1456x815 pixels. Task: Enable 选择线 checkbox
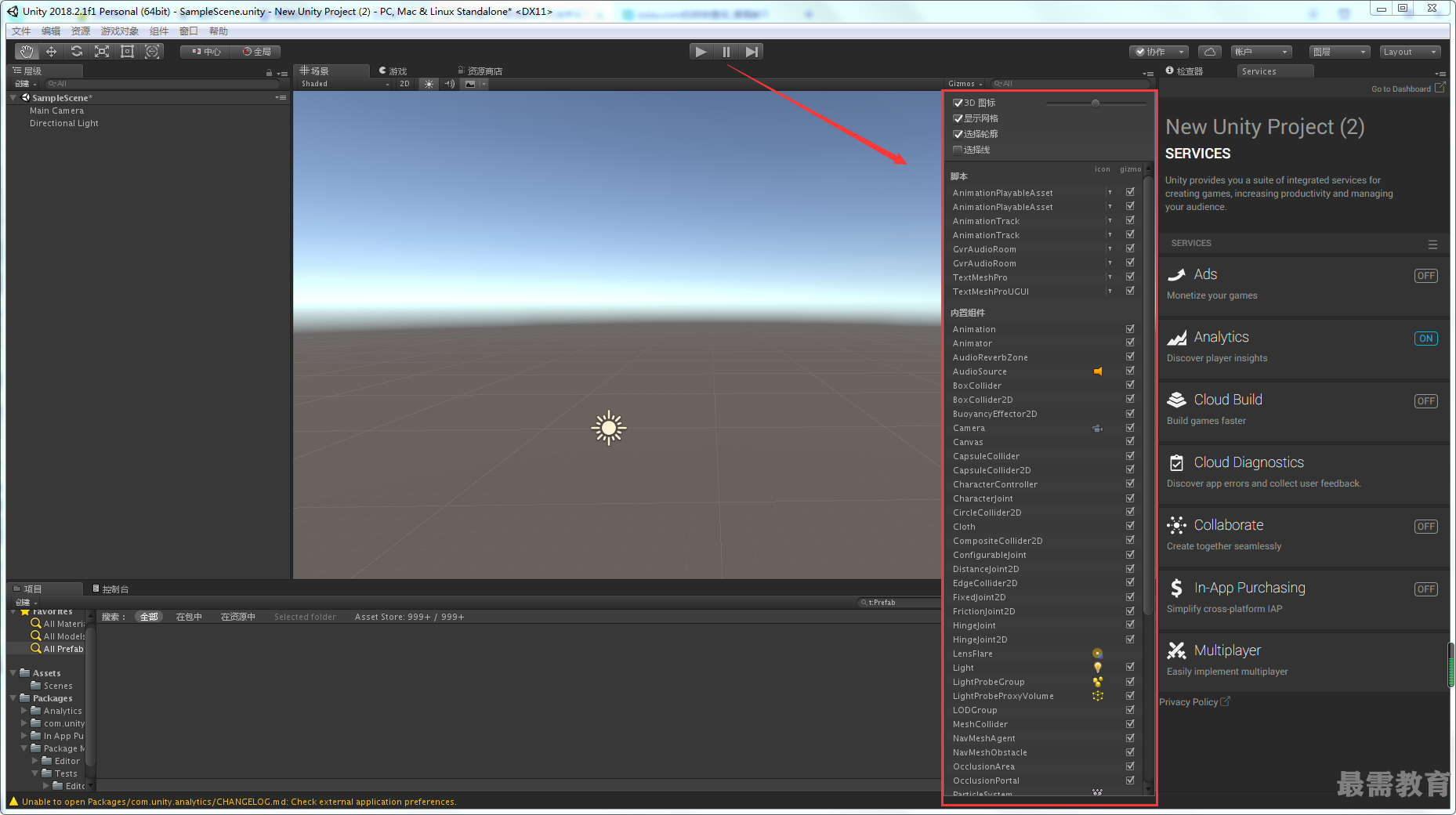pos(958,150)
